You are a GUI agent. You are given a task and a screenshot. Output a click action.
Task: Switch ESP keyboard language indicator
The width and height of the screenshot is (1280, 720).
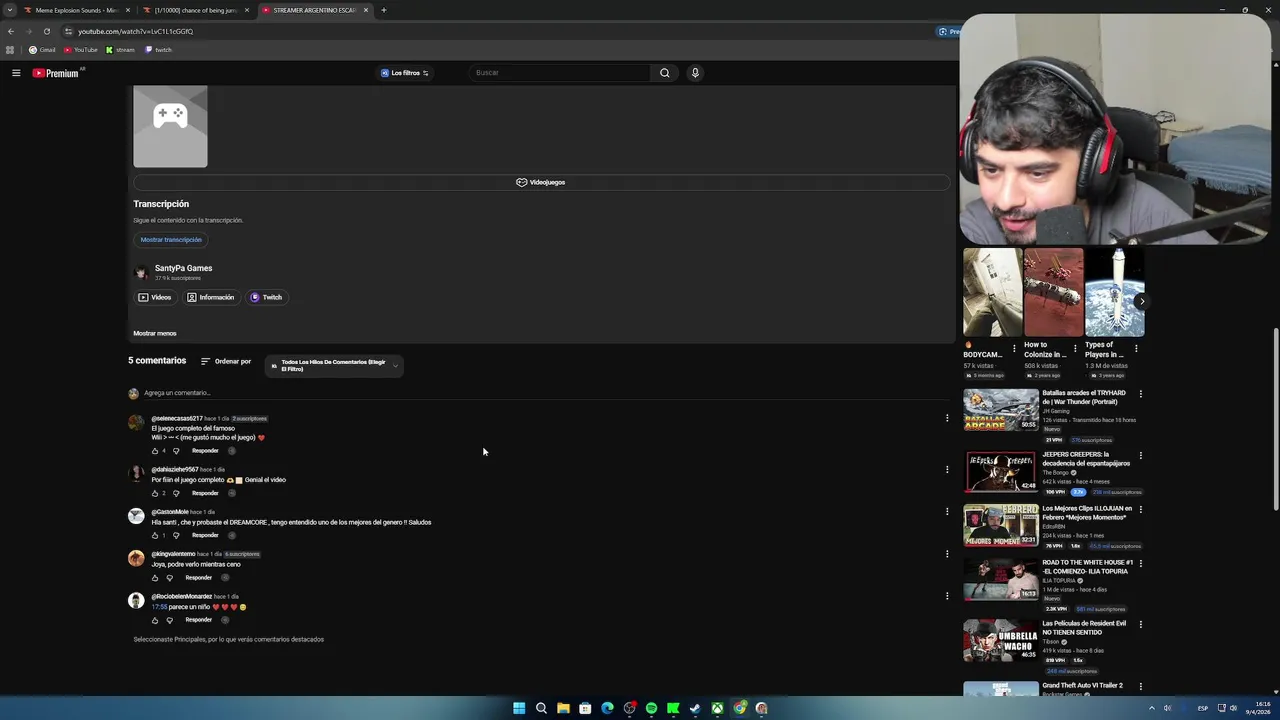pyautogui.click(x=1202, y=708)
